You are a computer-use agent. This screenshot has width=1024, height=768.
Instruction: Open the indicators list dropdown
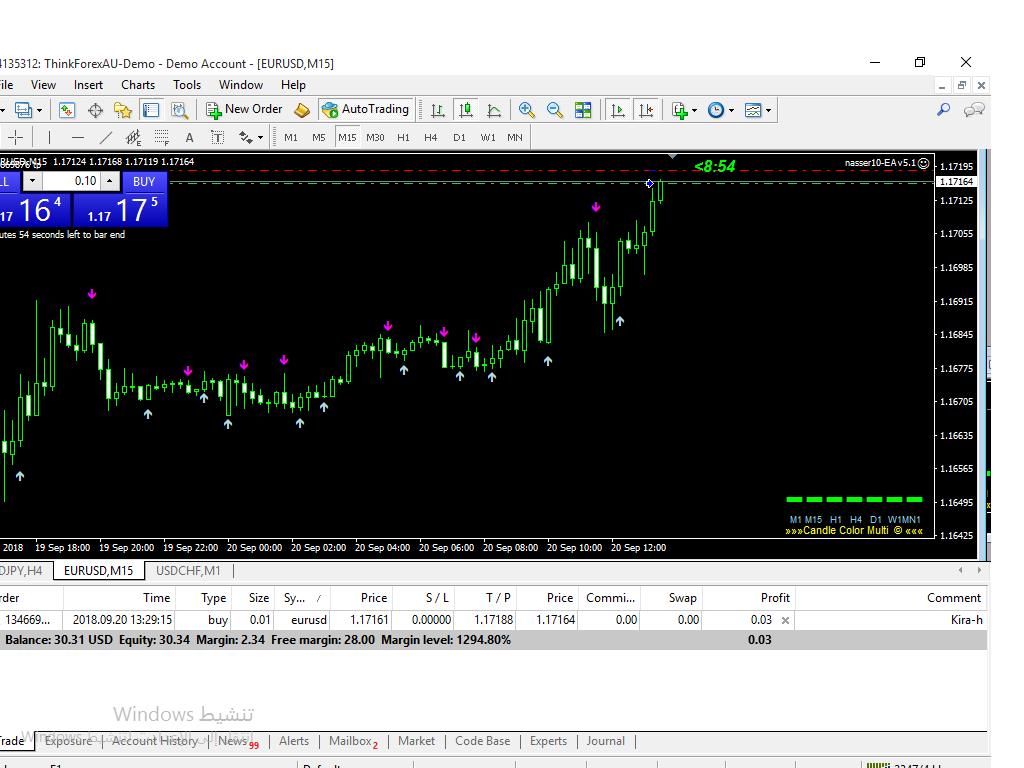[684, 110]
